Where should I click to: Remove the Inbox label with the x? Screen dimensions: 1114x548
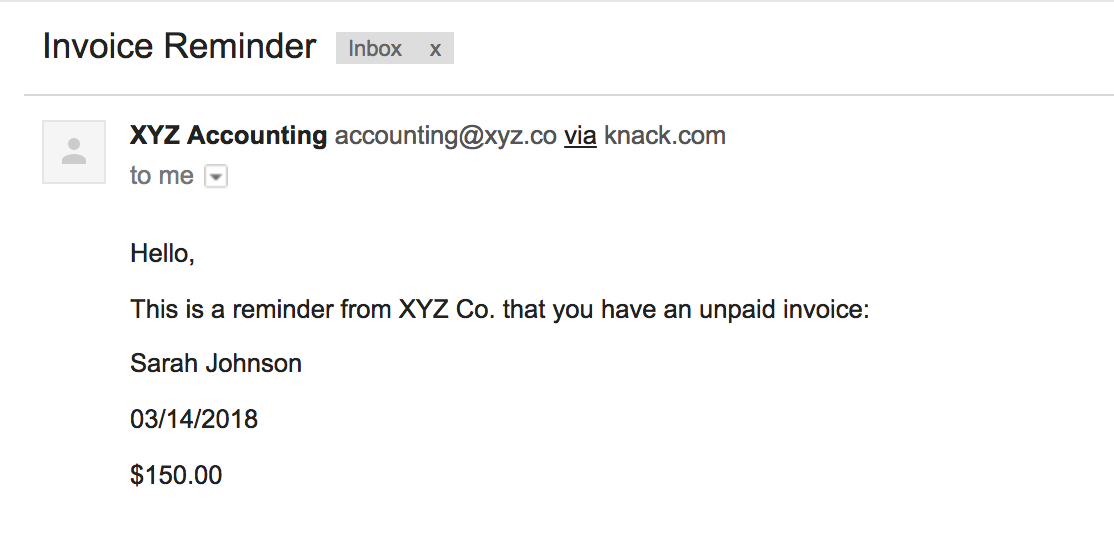[435, 49]
